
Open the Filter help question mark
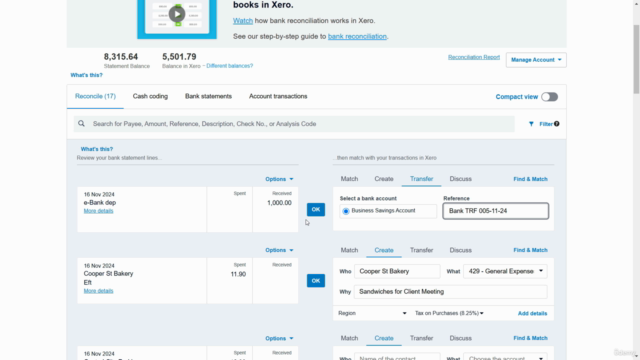coord(557,124)
